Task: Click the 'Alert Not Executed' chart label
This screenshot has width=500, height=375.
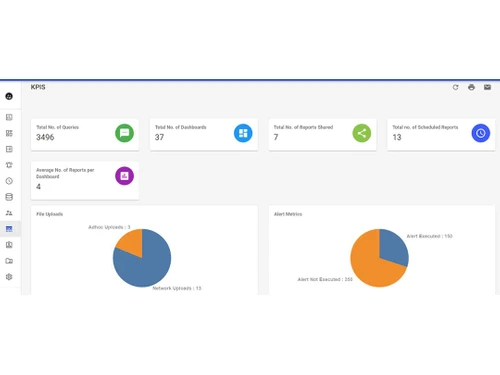Action: point(325,279)
